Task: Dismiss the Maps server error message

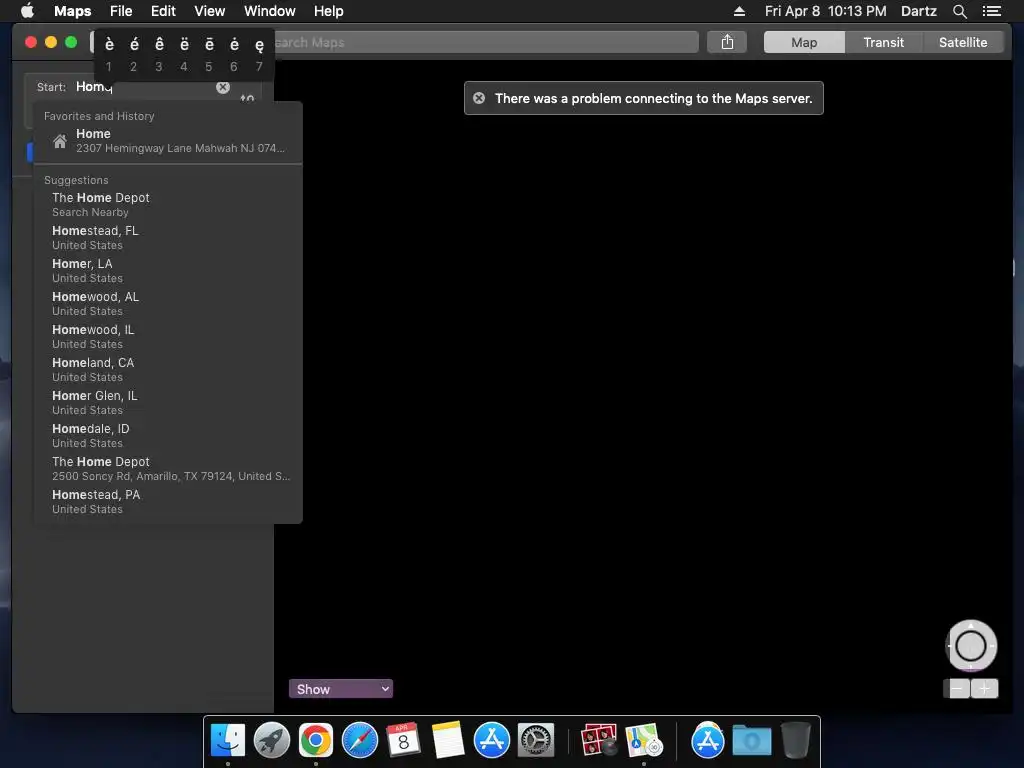Action: point(479,98)
